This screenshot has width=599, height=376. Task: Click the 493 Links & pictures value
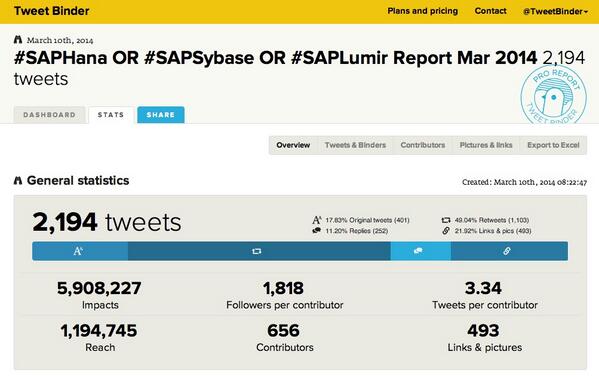[x=483, y=331]
